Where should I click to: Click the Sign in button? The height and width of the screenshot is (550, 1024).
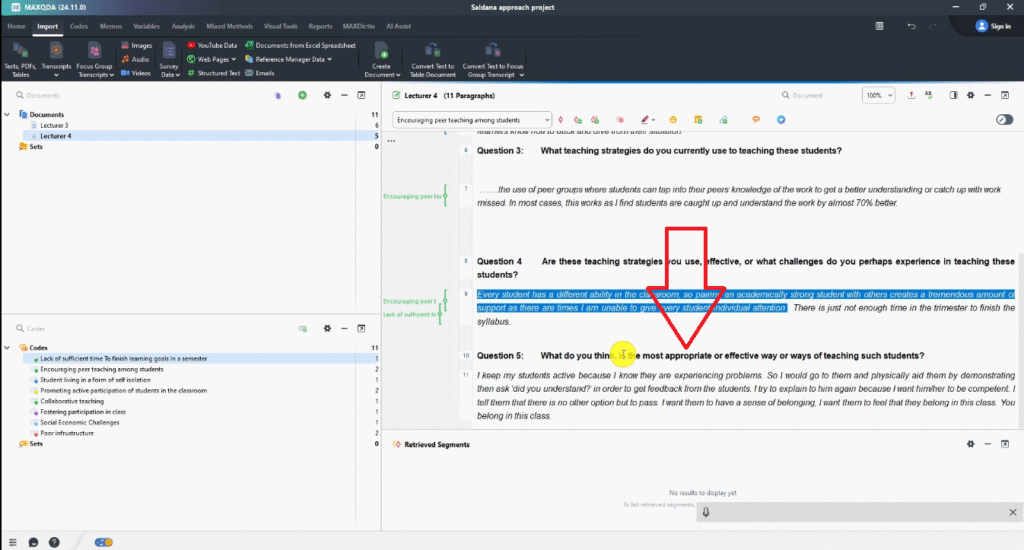[993, 26]
